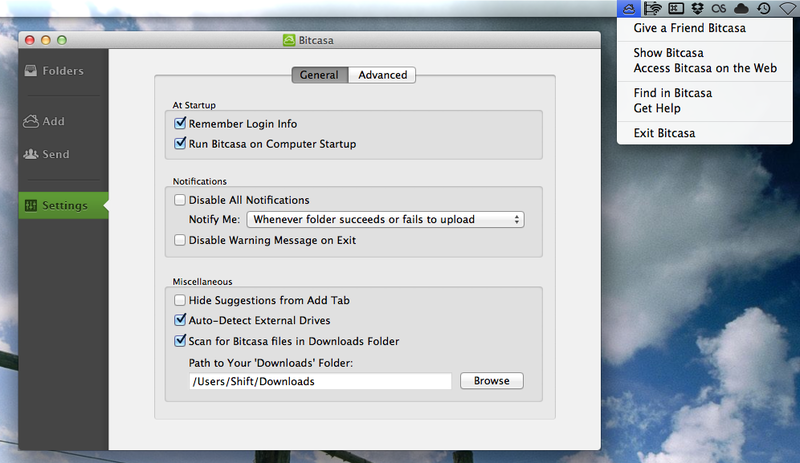Viewport: 800px width, 463px height.
Task: Toggle Run Bitcasa on Computer Startup
Action: click(x=180, y=143)
